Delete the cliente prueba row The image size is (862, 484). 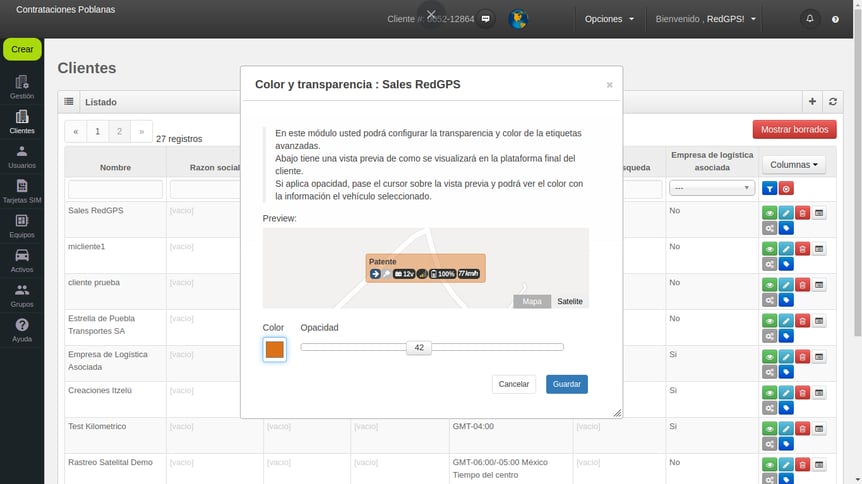click(x=803, y=285)
